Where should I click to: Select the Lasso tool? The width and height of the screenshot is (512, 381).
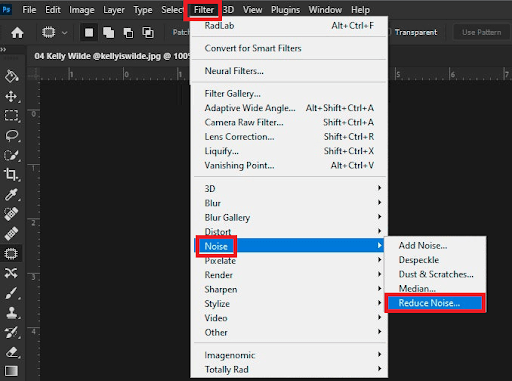pos(11,136)
